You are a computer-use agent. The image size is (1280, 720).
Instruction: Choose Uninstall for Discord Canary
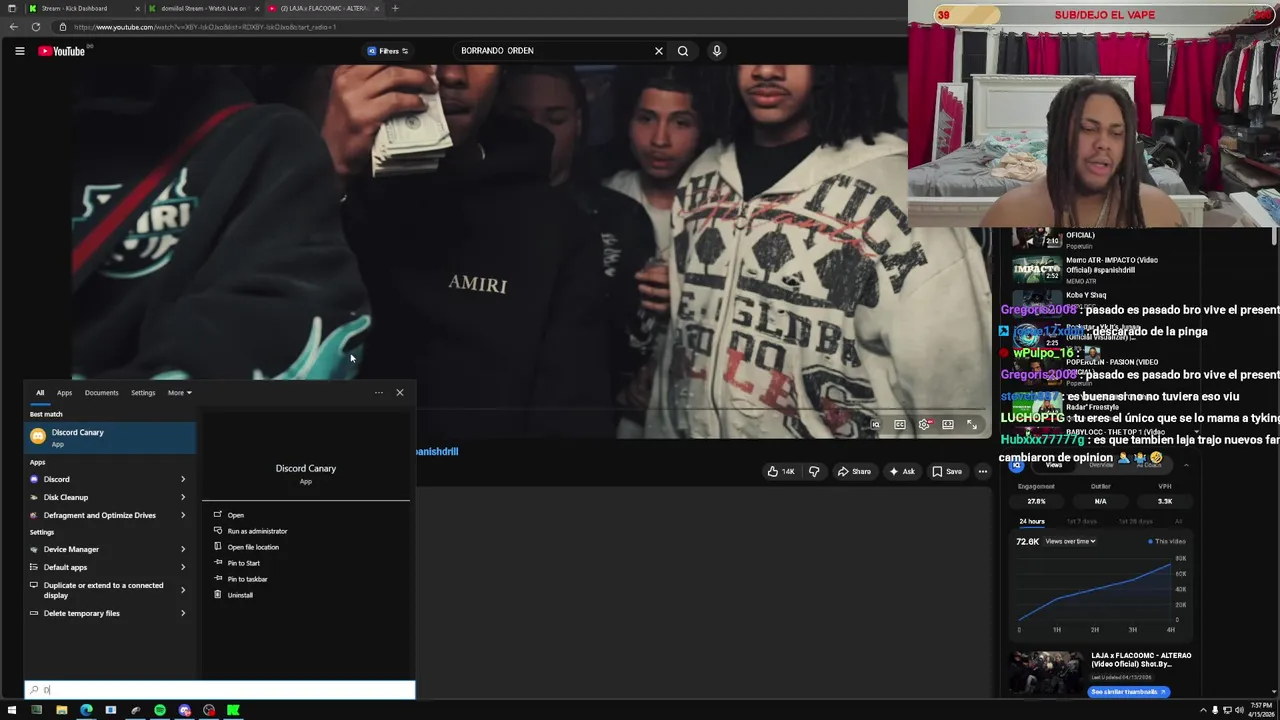click(233, 595)
